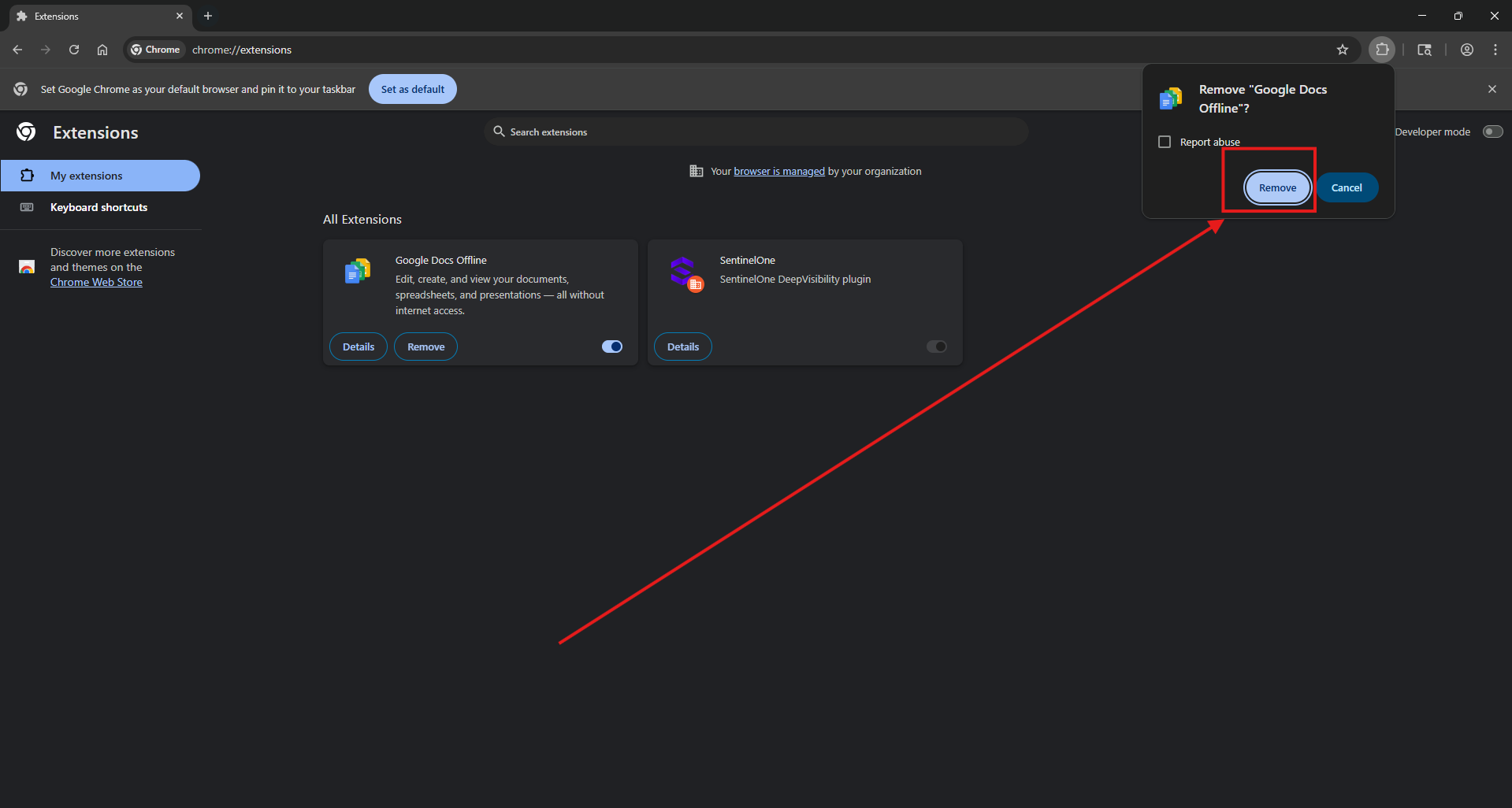The width and height of the screenshot is (1512, 808).
Task: Reload the extensions page
Action: click(x=74, y=50)
